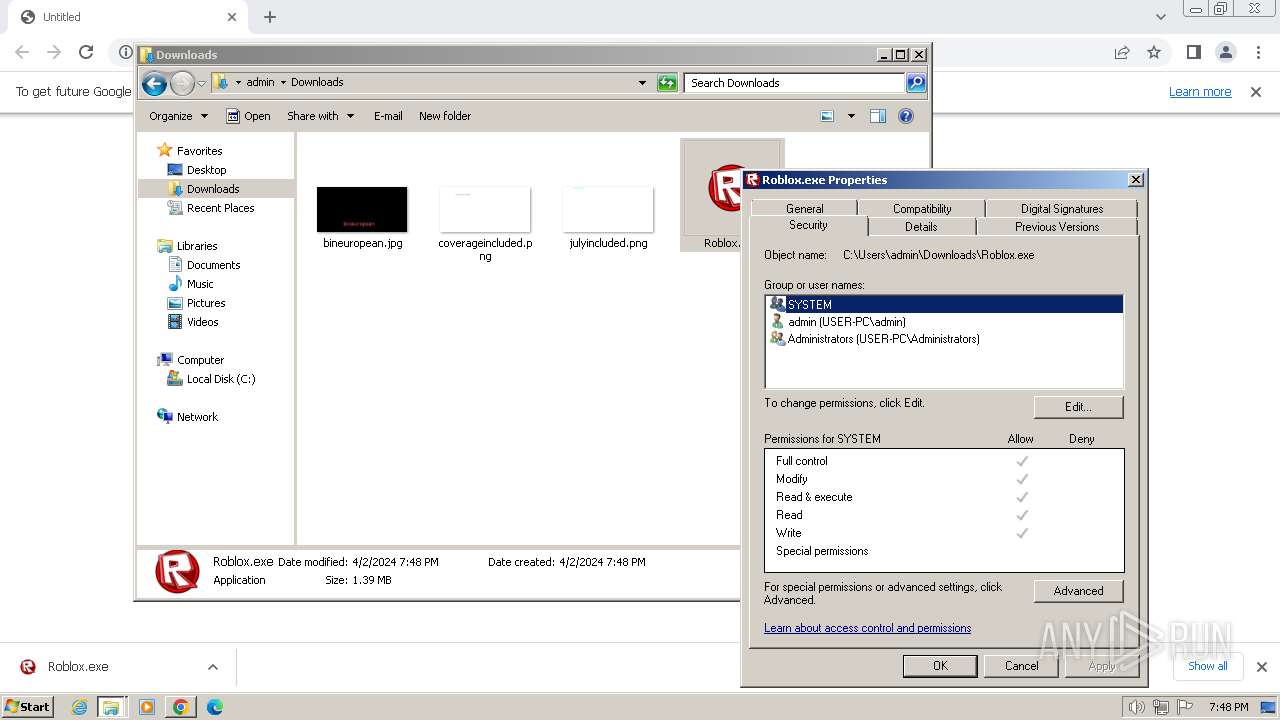Expand the address bar history dropdown
Image resolution: width=1280 pixels, height=720 pixels.
[642, 83]
